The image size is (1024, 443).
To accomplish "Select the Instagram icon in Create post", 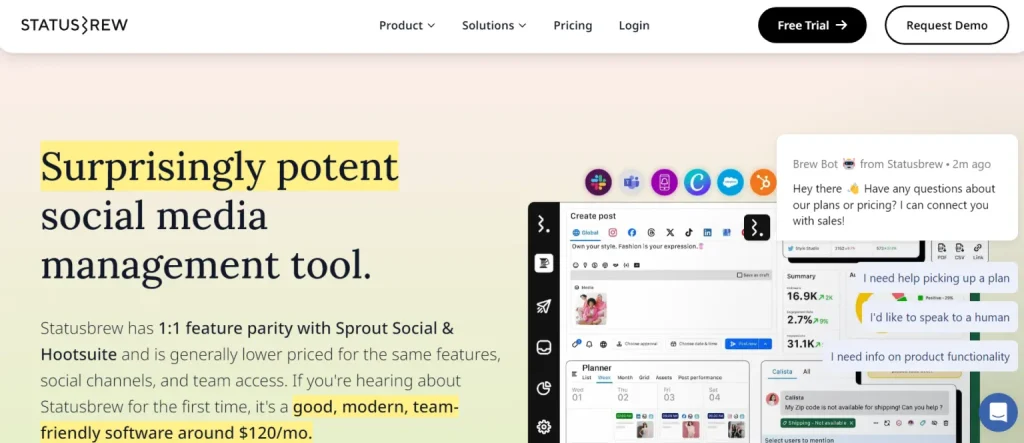I will pyautogui.click(x=613, y=233).
